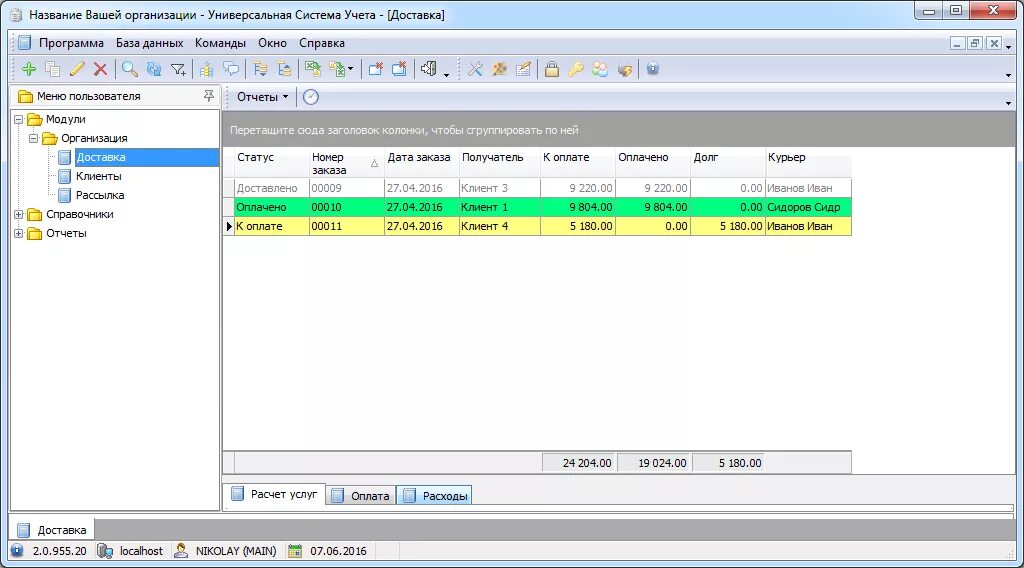Sort by the Курьер column header
Screen dimensions: 1024x568
pos(808,163)
